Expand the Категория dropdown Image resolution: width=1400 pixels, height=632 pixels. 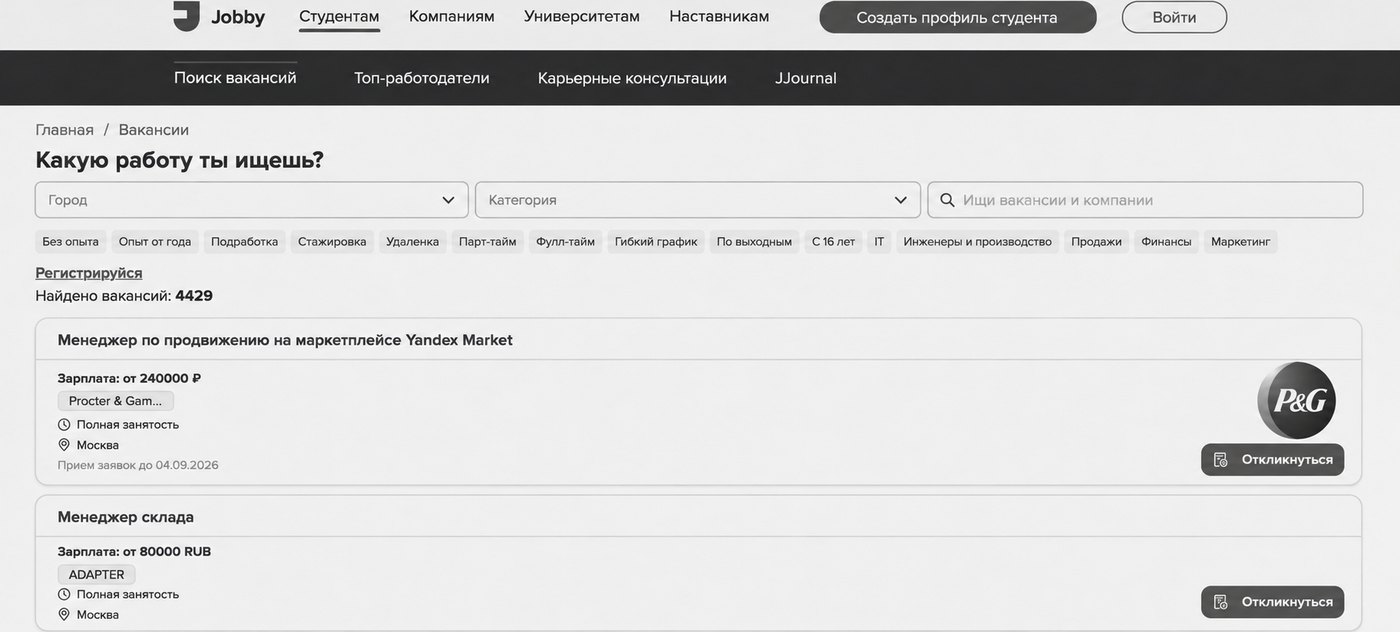[x=698, y=200]
